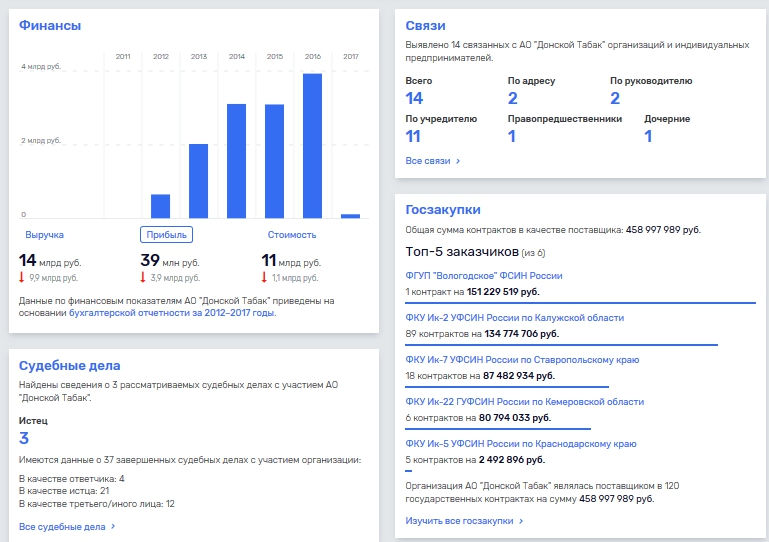Click "В качестве ответчика: 4" line
The width and height of the screenshot is (769, 542).
pos(72,479)
